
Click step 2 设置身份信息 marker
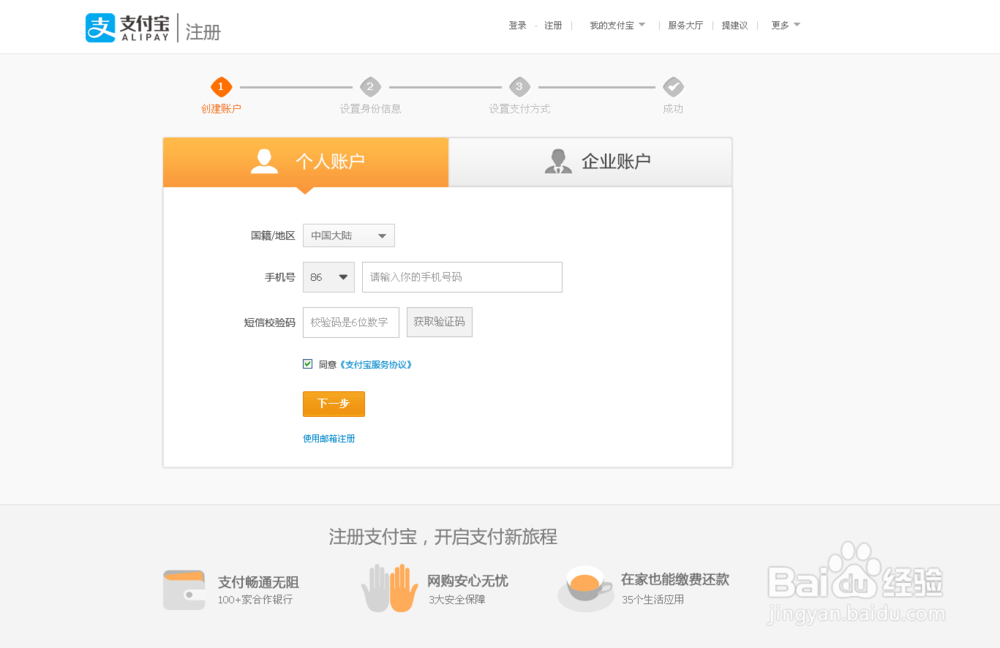370,87
